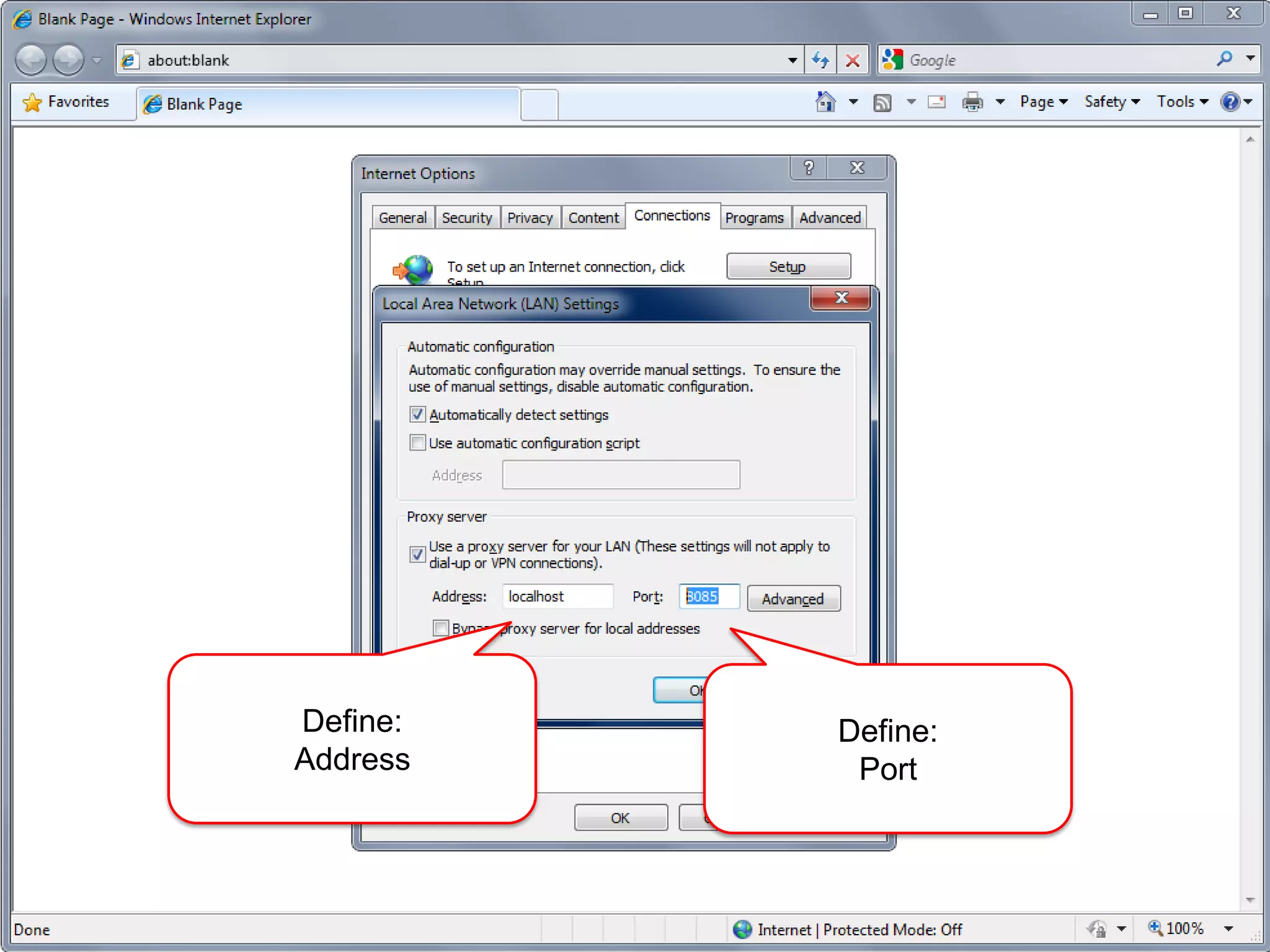This screenshot has width=1270, height=952.
Task: Click the search magnifier icon
Action: tap(1224, 59)
